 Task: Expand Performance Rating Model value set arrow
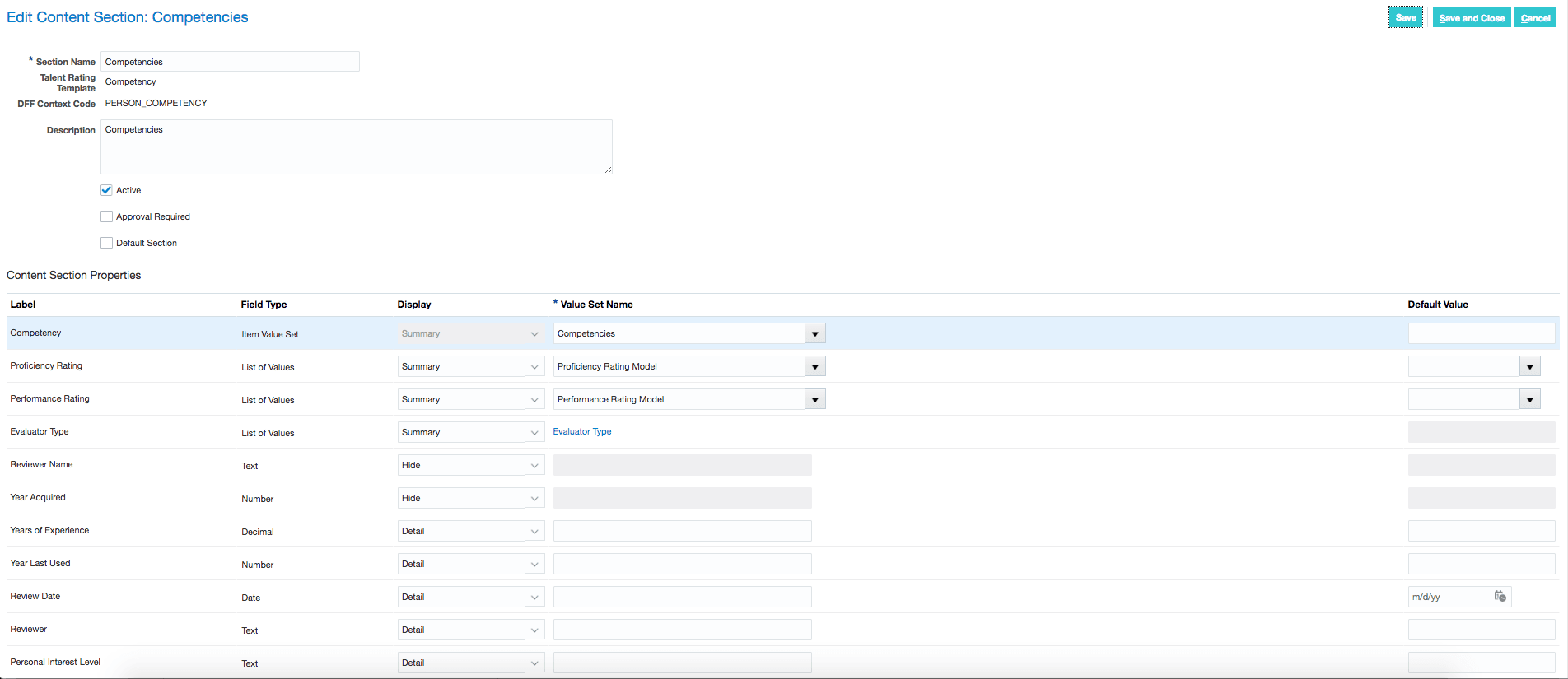click(x=815, y=399)
